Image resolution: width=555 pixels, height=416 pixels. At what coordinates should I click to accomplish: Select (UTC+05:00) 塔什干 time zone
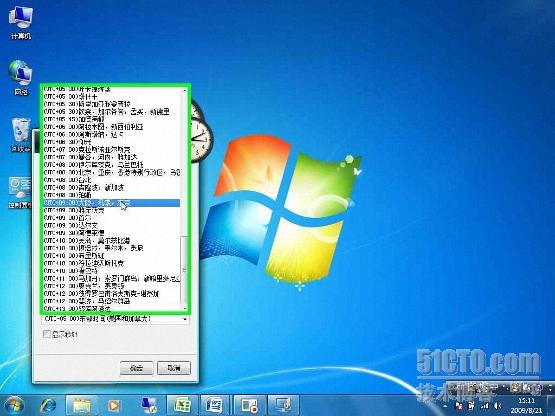click(x=112, y=96)
